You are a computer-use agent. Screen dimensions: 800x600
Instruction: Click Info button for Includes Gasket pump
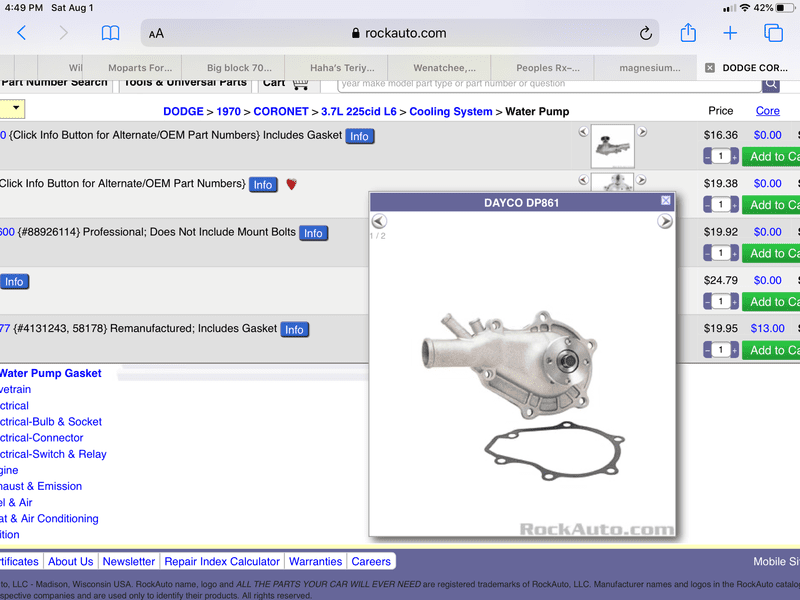pyautogui.click(x=360, y=136)
